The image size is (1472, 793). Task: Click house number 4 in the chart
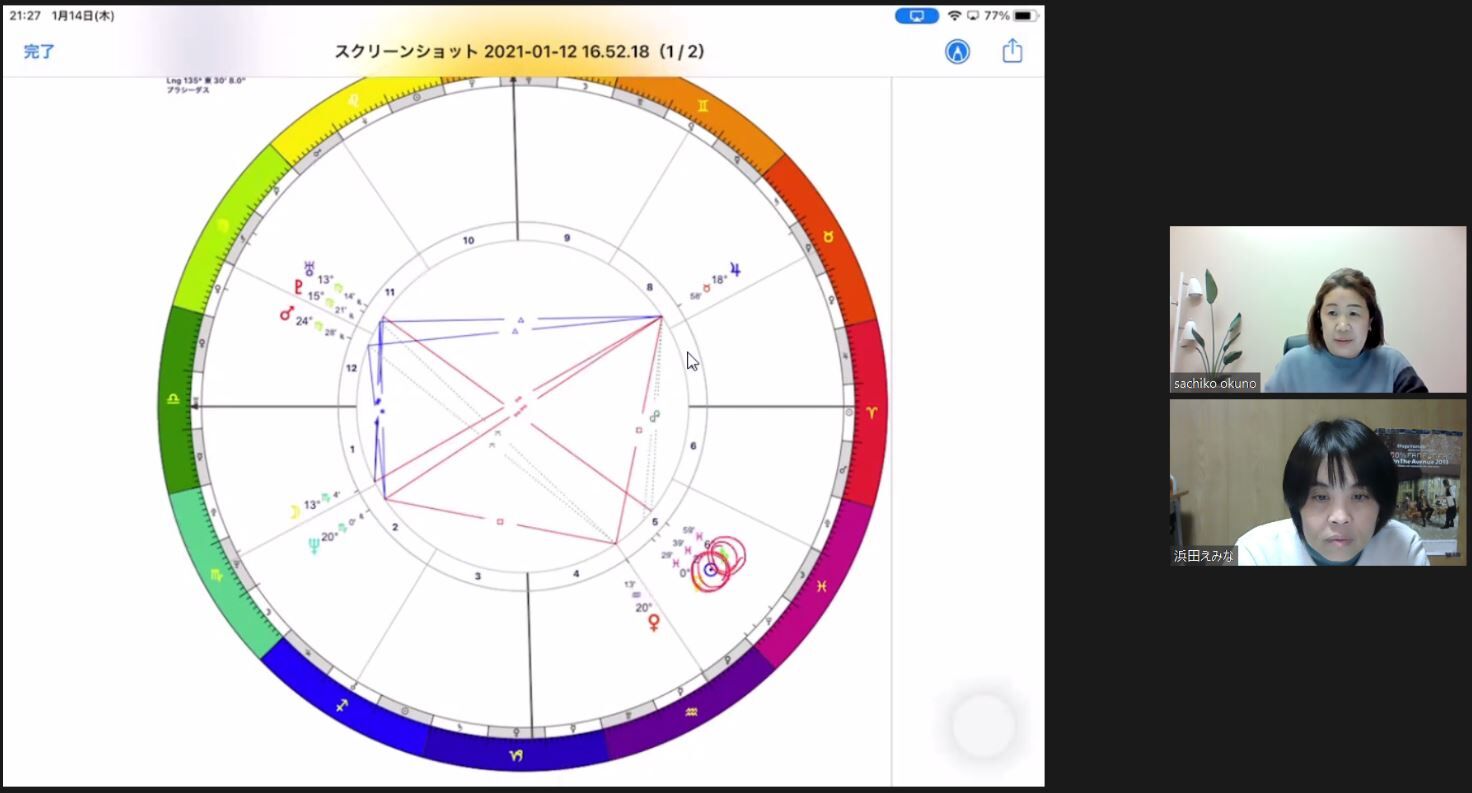[576, 573]
